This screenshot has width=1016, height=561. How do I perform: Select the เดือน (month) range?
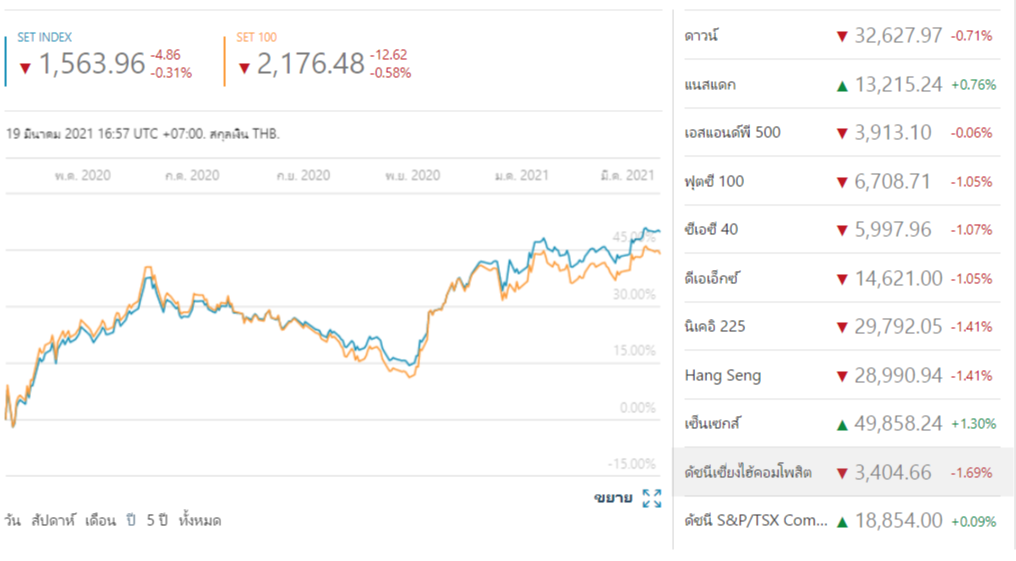101,521
